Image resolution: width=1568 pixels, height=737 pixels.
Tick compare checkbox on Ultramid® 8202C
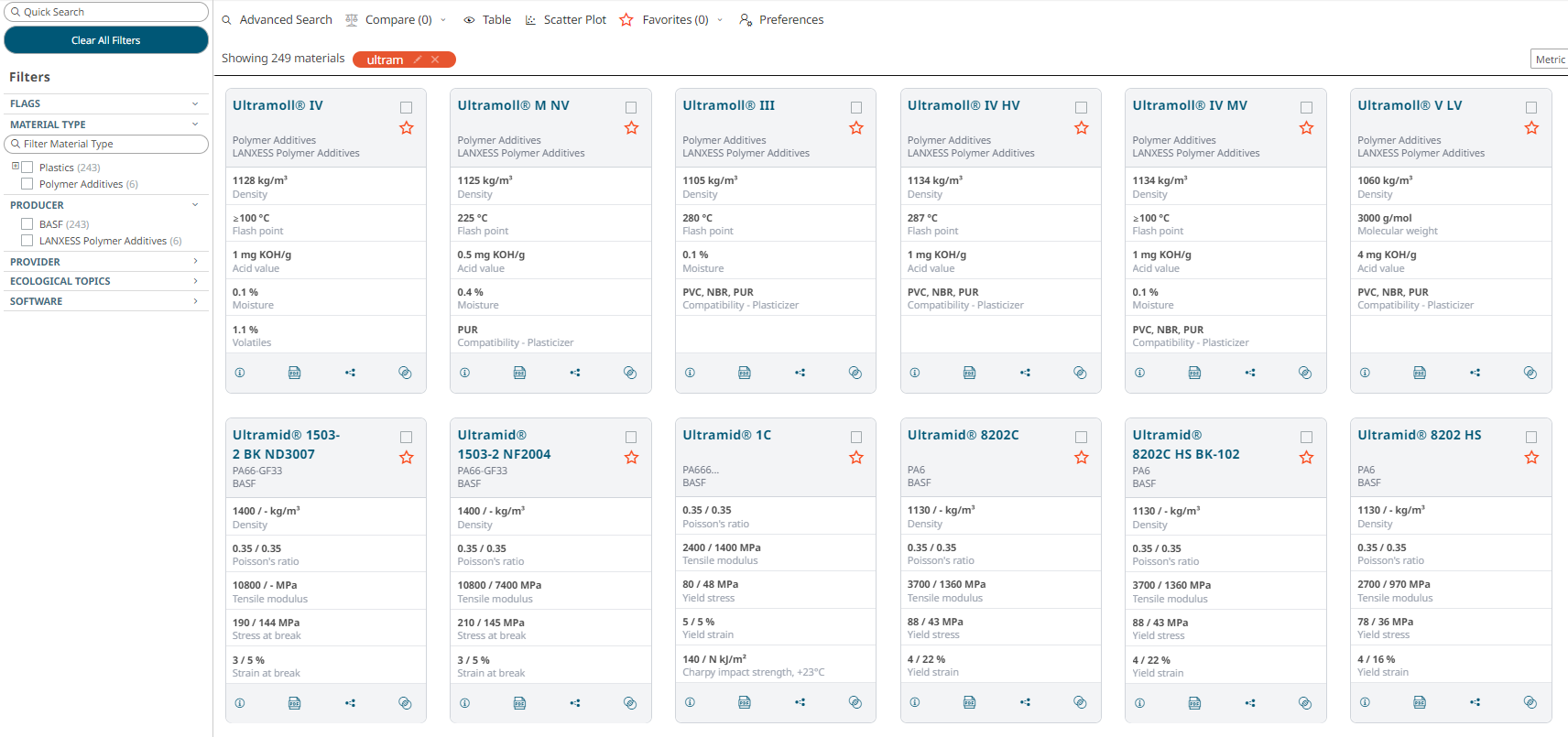(1082, 438)
